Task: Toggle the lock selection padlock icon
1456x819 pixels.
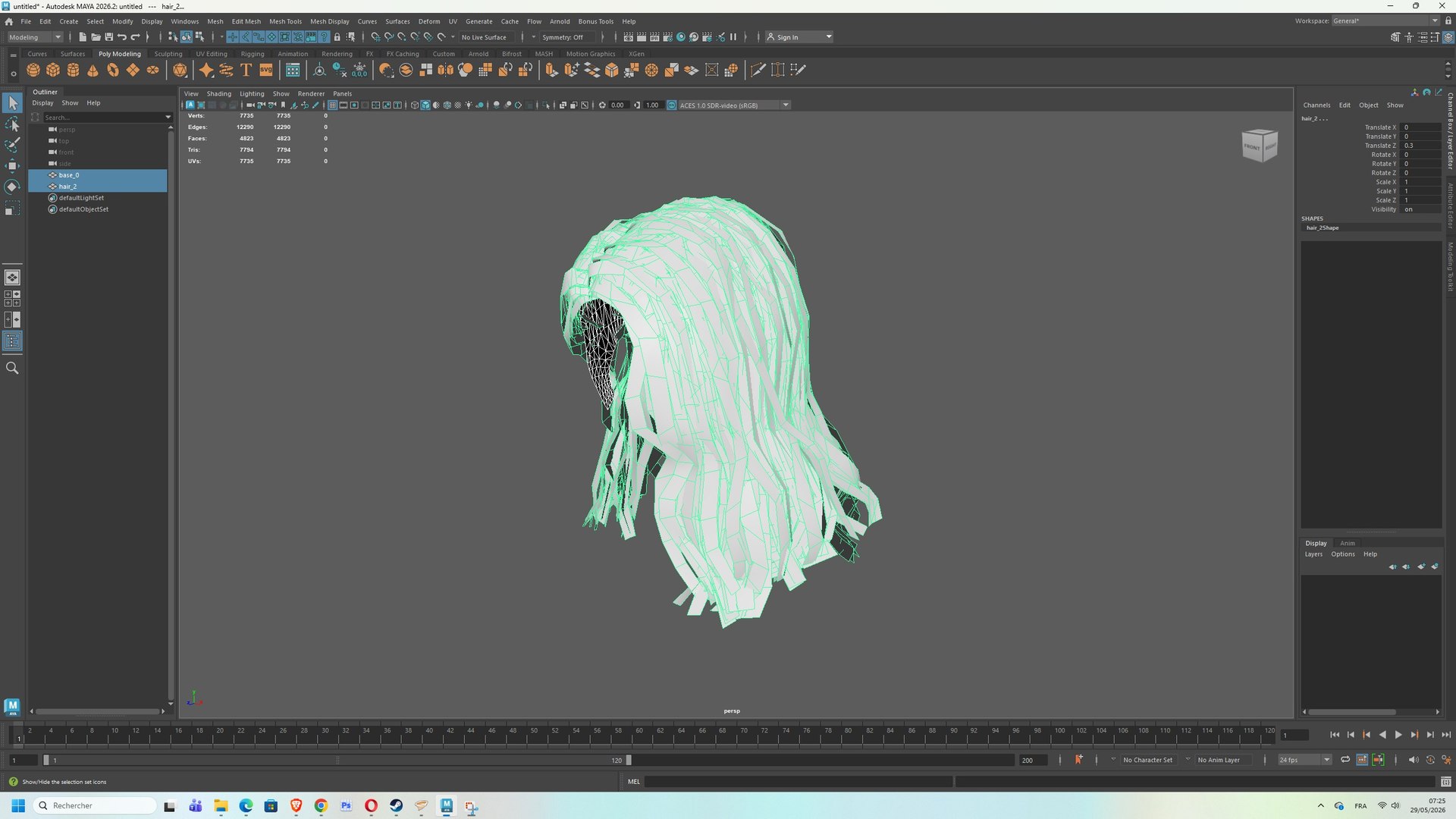Action: (x=337, y=37)
